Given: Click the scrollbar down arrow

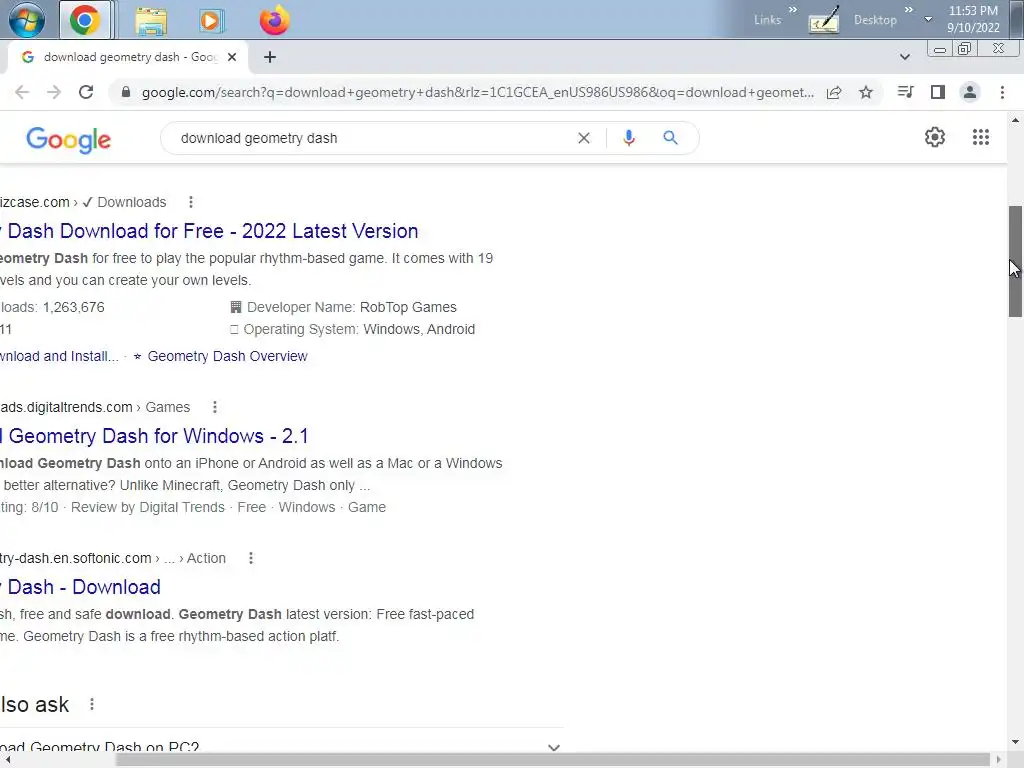Looking at the screenshot, I should (x=1015, y=742).
